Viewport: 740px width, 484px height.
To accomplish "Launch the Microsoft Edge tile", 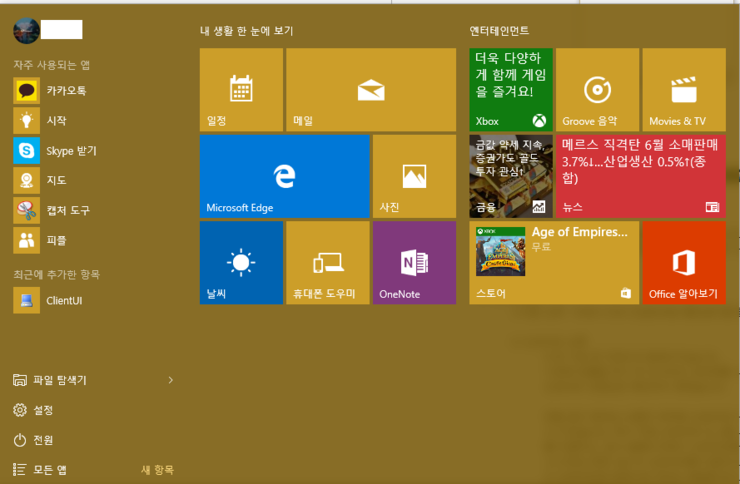I will pos(285,176).
